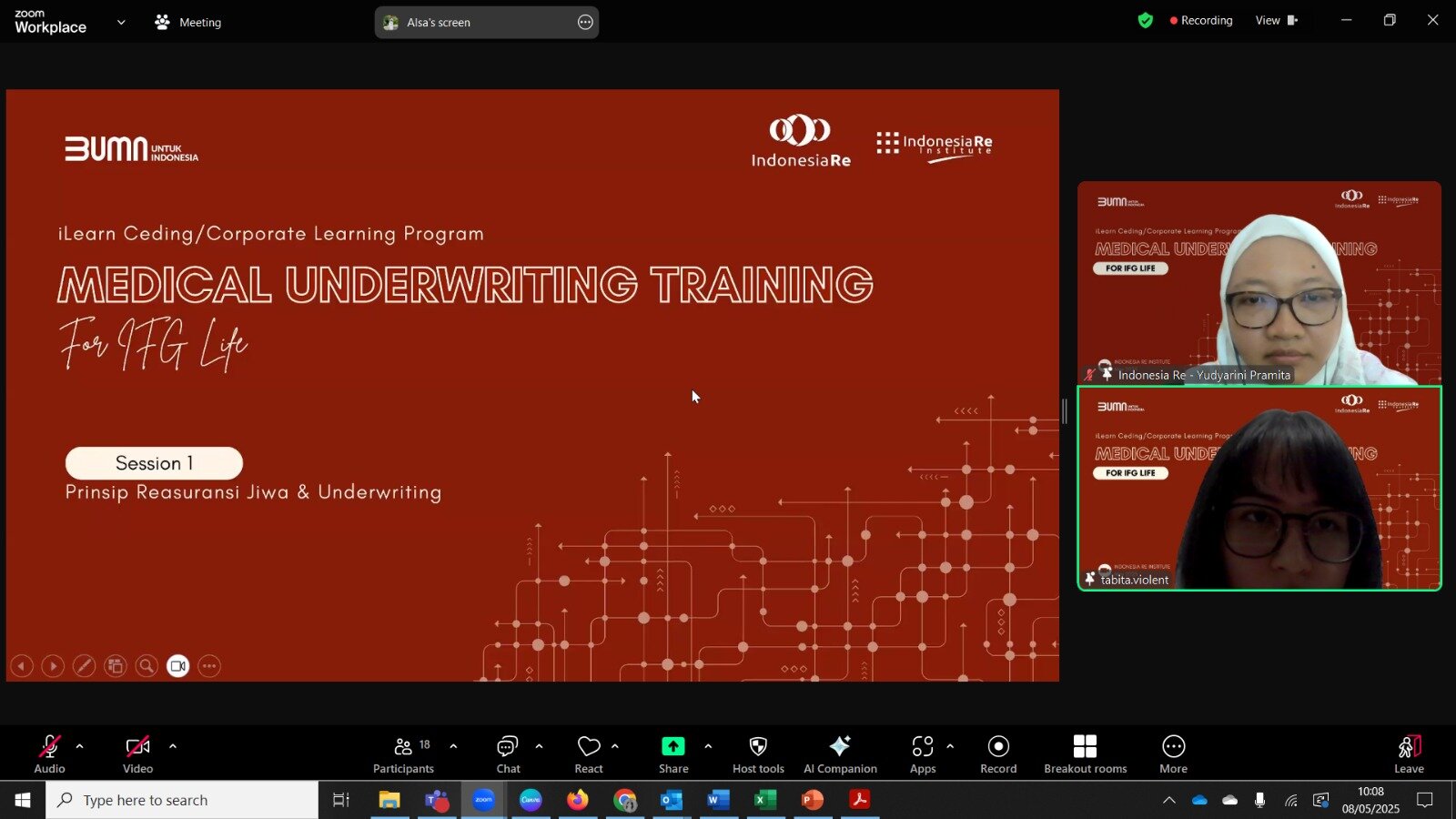1456x819 pixels.
Task: Open Adobe Acrobat from taskbar
Action: 860,800
